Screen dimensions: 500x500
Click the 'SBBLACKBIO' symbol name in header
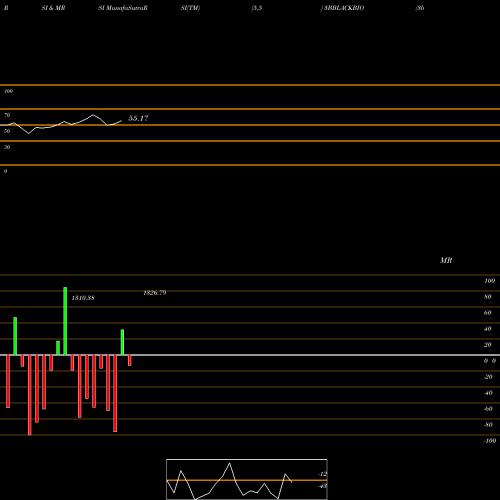click(344, 8)
